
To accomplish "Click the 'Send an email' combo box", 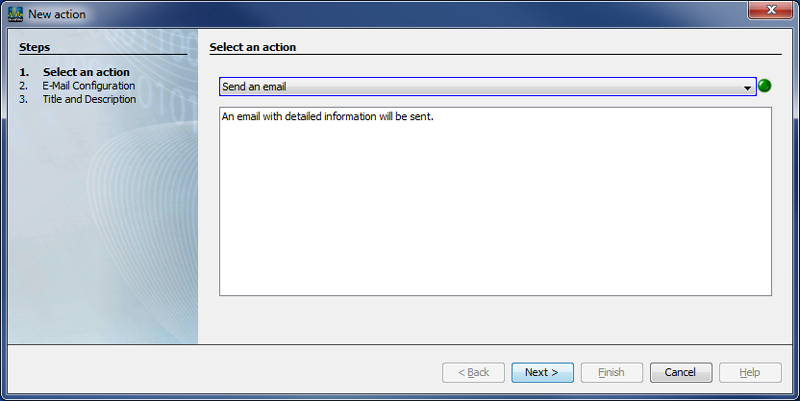I will tap(480, 87).
